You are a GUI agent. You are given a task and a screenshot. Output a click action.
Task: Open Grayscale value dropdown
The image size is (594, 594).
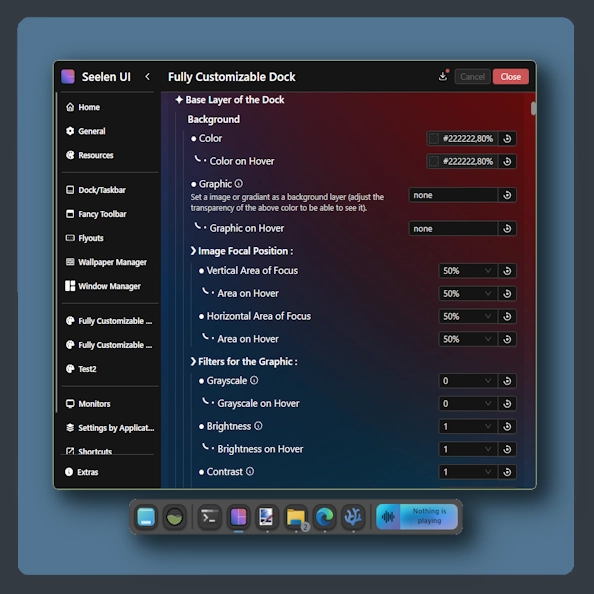click(x=468, y=381)
